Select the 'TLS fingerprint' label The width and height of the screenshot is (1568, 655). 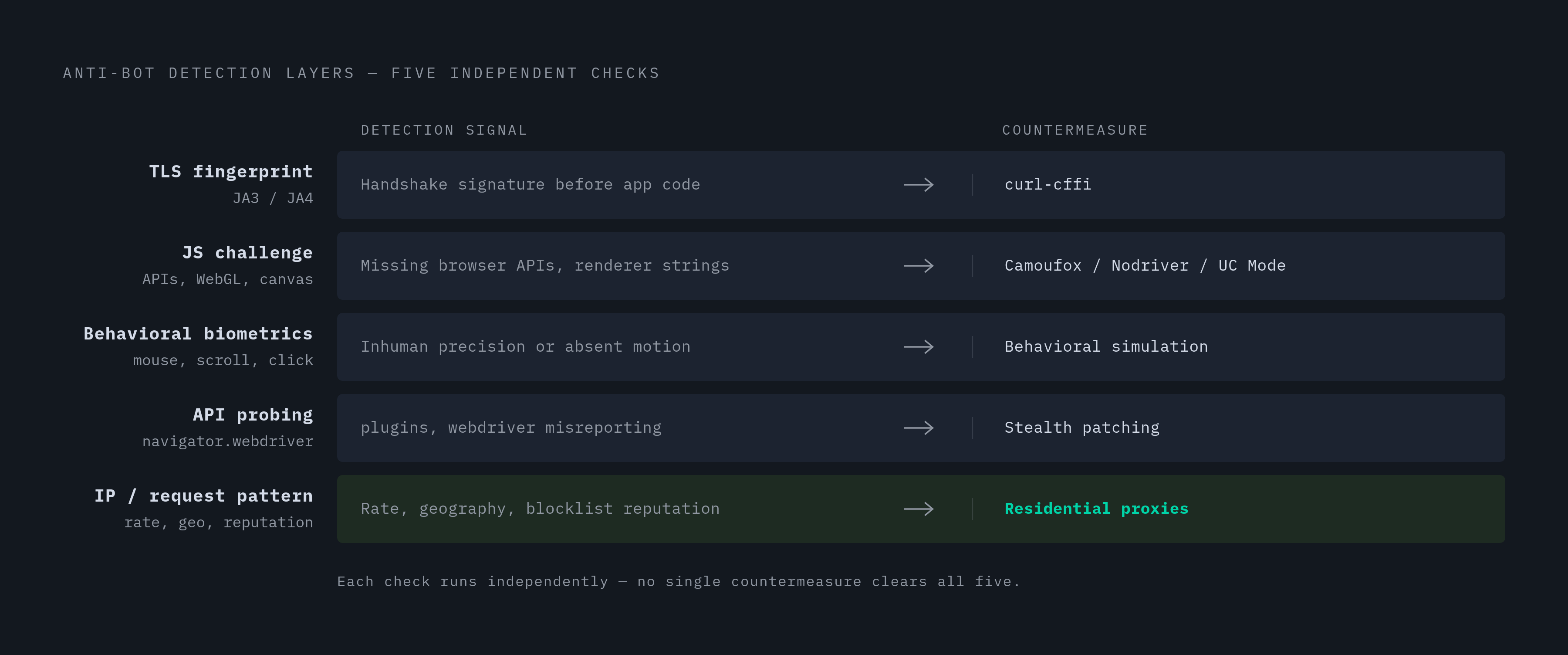(x=231, y=172)
